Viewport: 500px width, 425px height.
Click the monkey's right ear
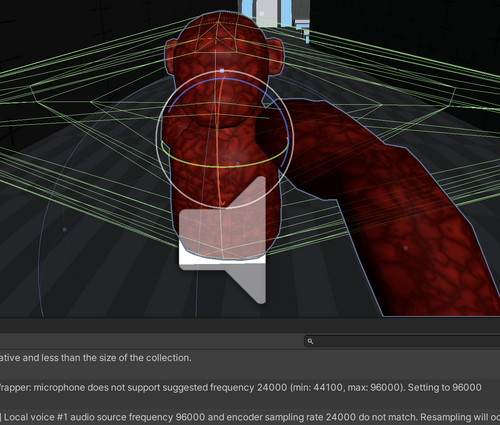(x=277, y=57)
